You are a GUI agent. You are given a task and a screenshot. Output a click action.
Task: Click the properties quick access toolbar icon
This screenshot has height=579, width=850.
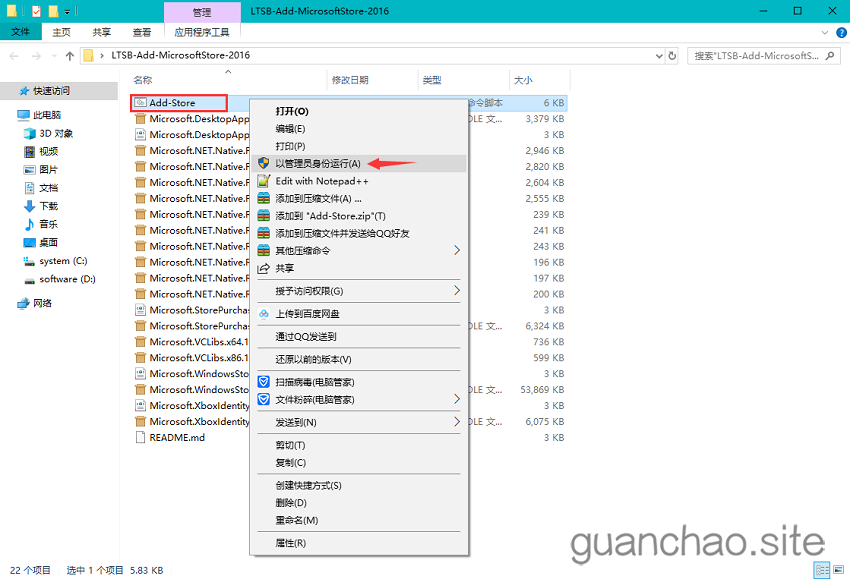[36, 10]
